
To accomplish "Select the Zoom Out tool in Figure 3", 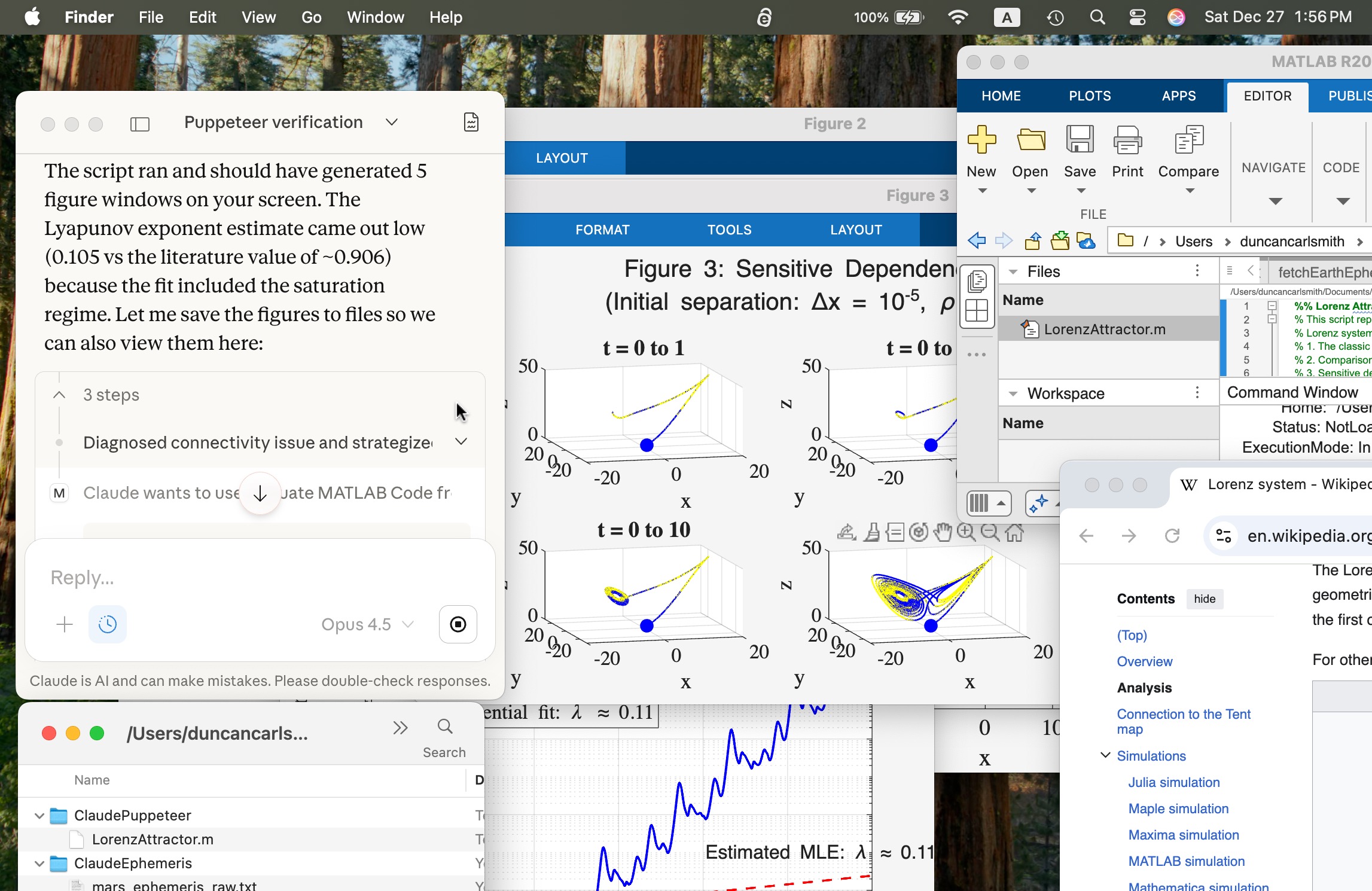I will [x=990, y=532].
